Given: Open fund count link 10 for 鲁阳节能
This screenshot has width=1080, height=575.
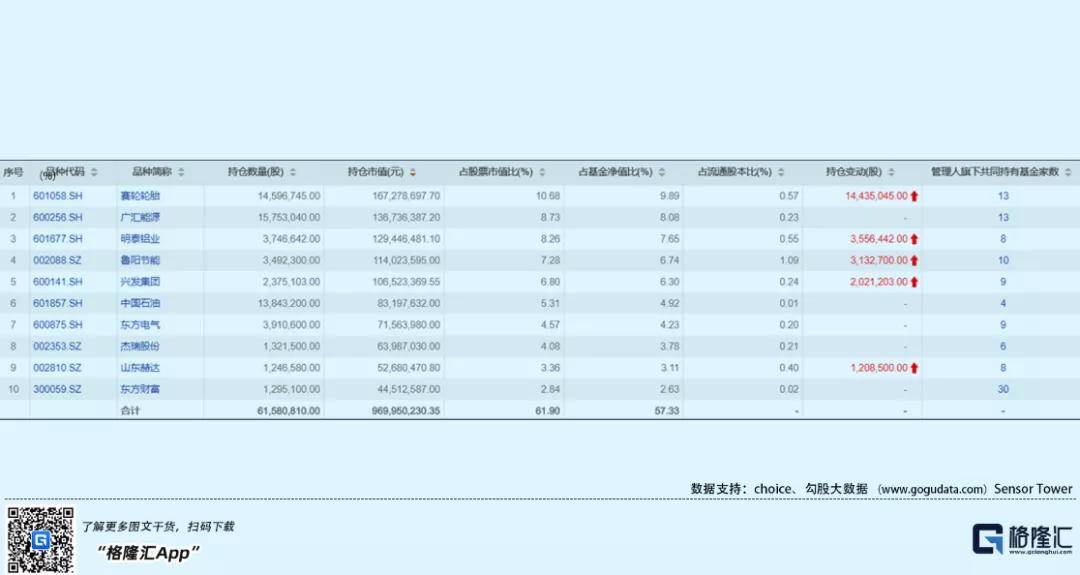Looking at the screenshot, I should coord(1002,260).
